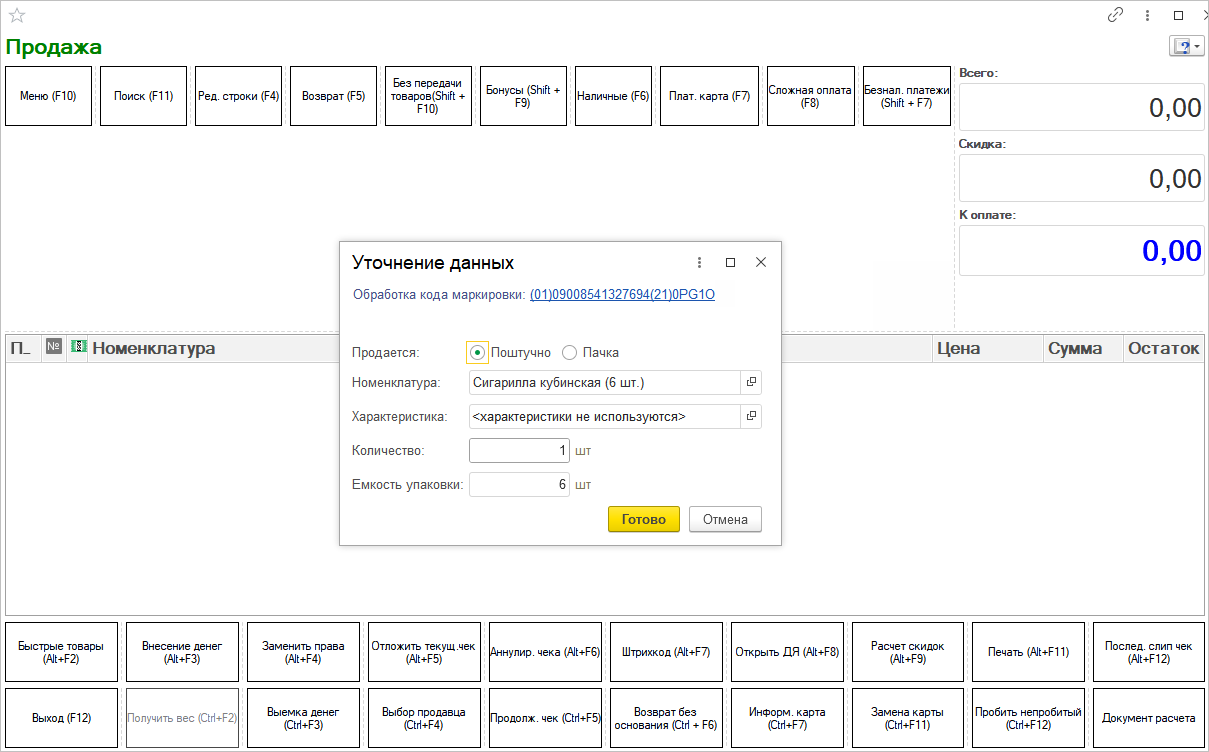Open the main window's three-dot options menu
Image resolution: width=1209 pixels, height=752 pixels.
click(x=1147, y=15)
